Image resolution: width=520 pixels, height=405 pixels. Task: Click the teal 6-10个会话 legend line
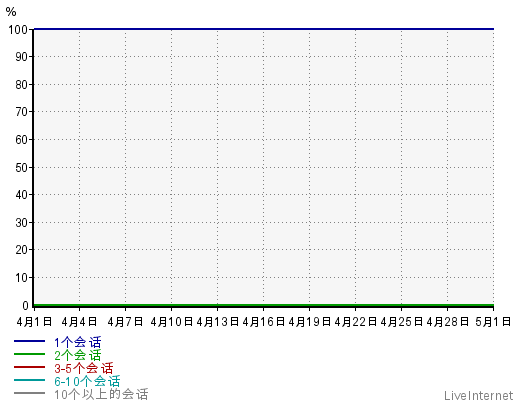[29, 380]
